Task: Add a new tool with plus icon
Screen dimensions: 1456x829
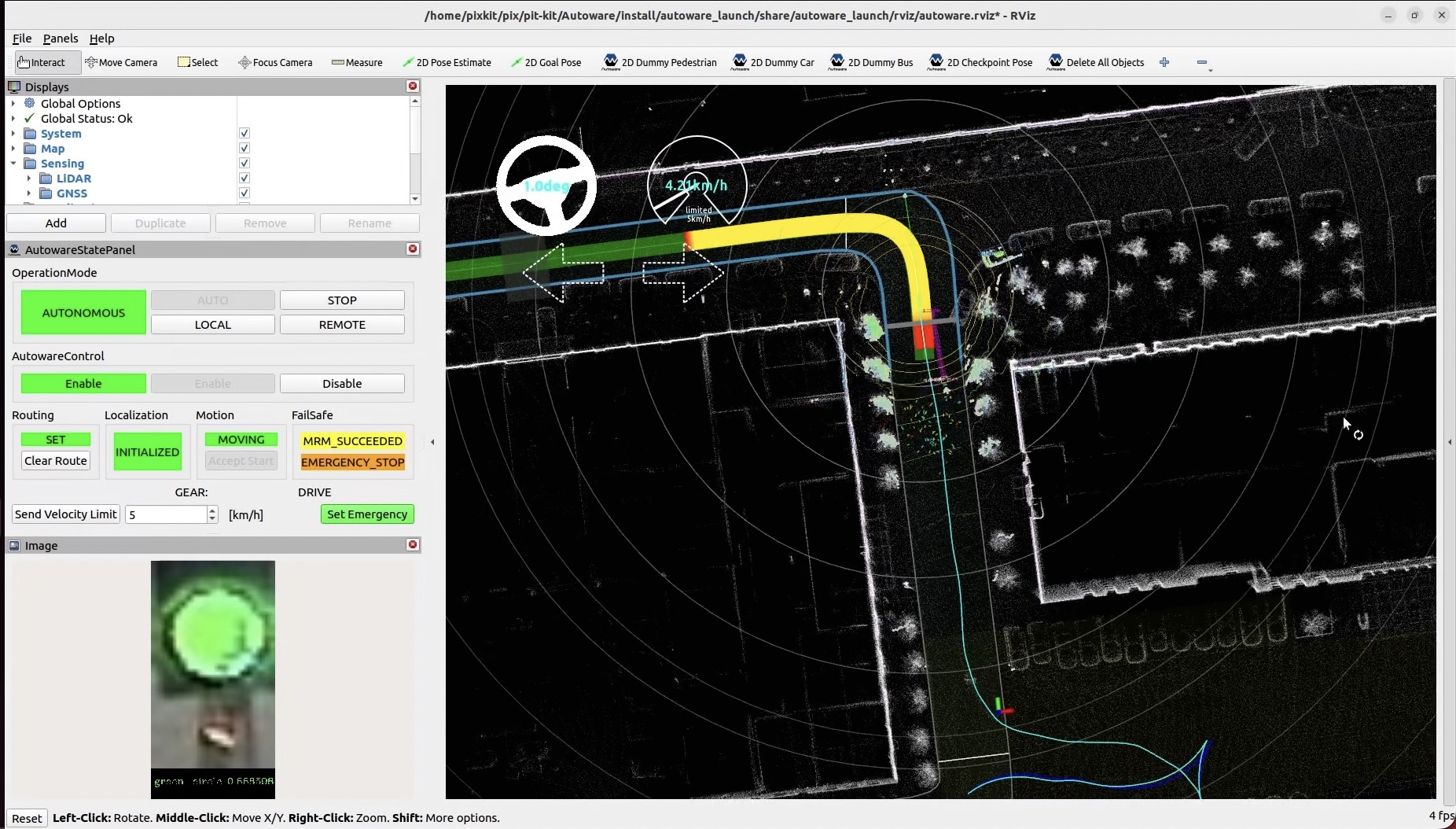Action: [1164, 62]
